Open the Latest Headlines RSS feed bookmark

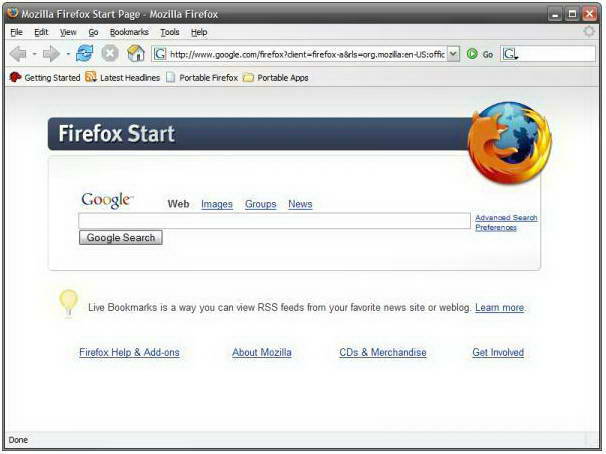(123, 77)
